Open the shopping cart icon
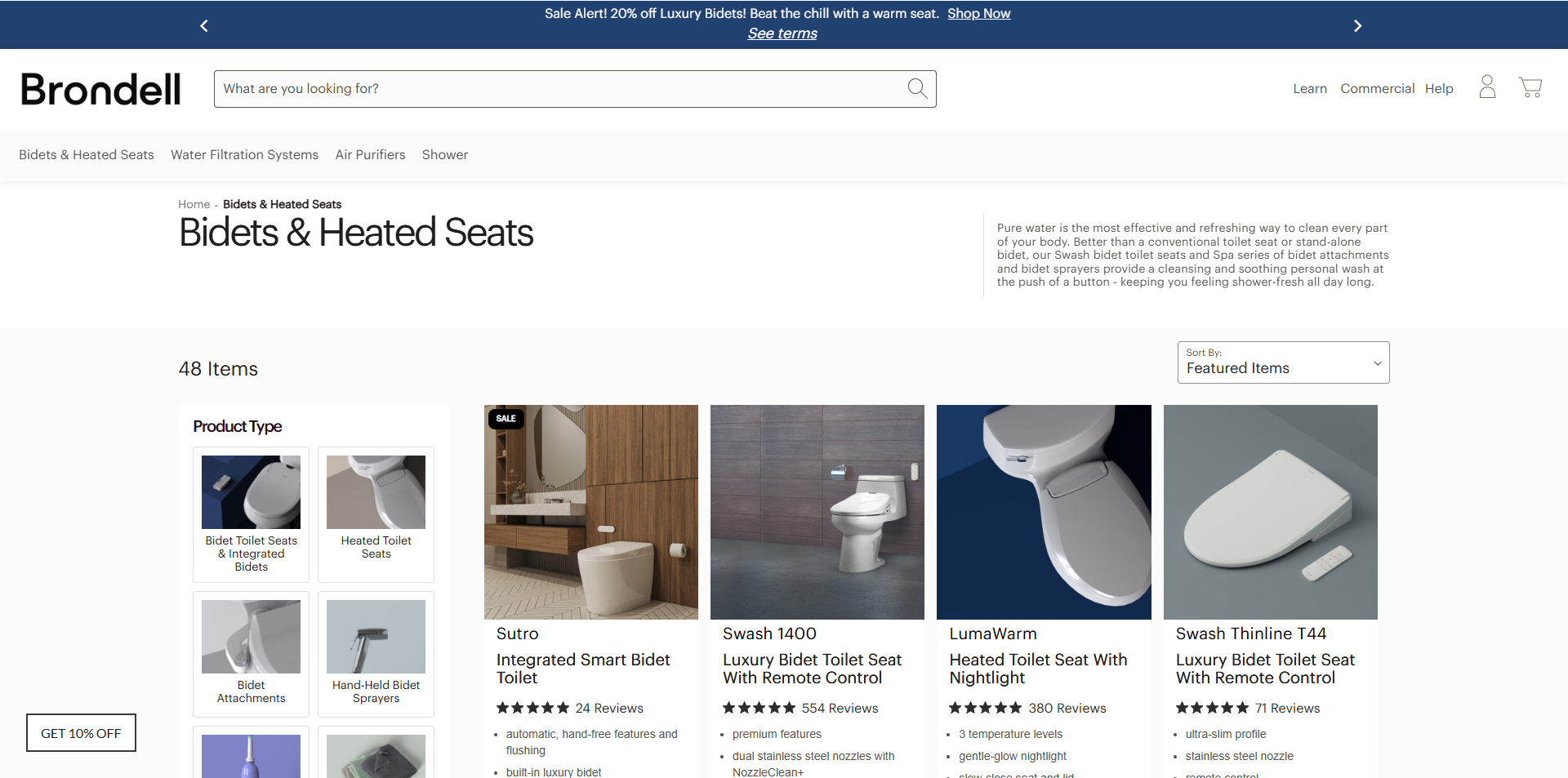Viewport: 1568px width, 778px height. [x=1530, y=87]
